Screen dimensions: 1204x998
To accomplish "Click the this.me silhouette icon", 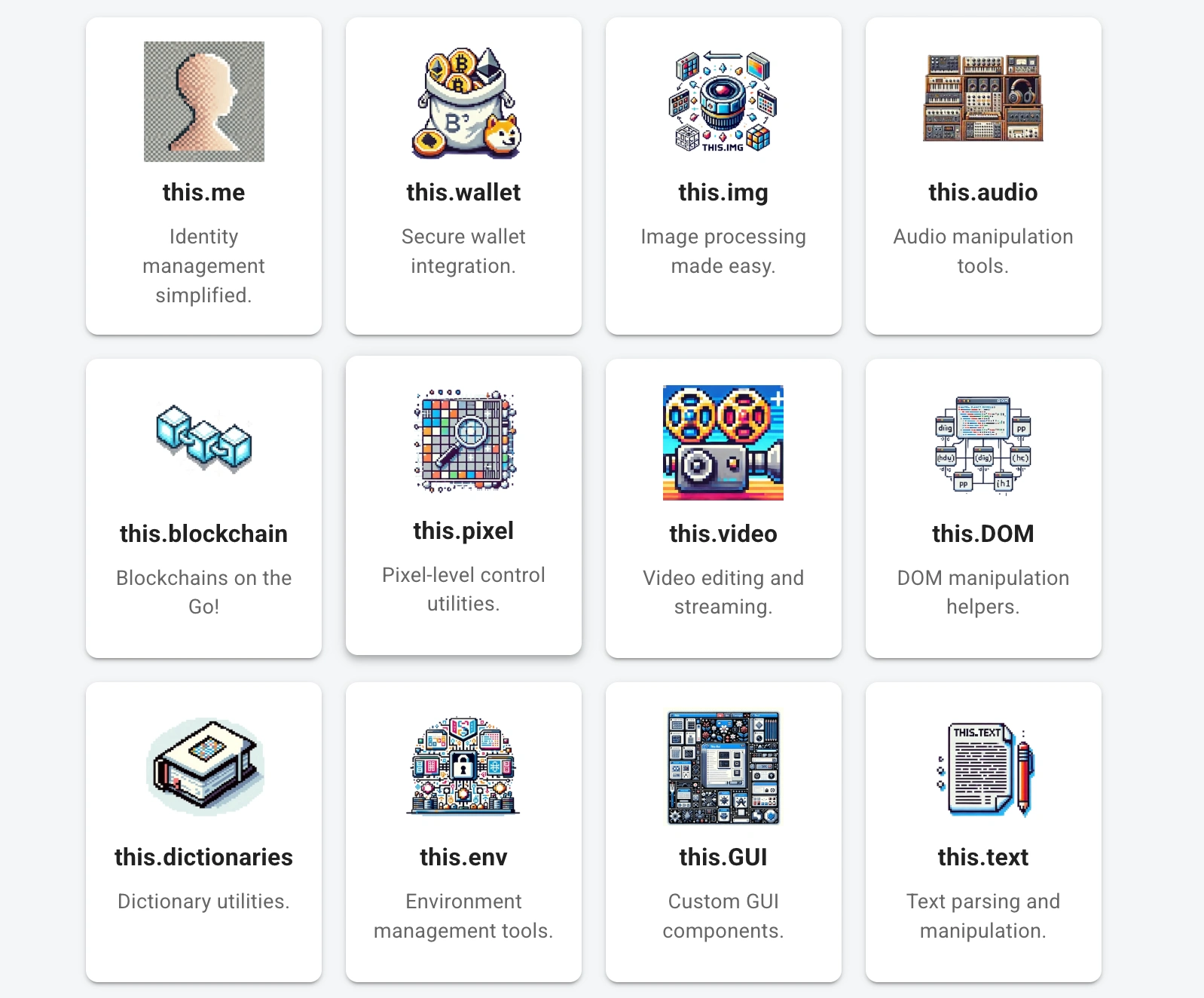I will click(x=204, y=102).
